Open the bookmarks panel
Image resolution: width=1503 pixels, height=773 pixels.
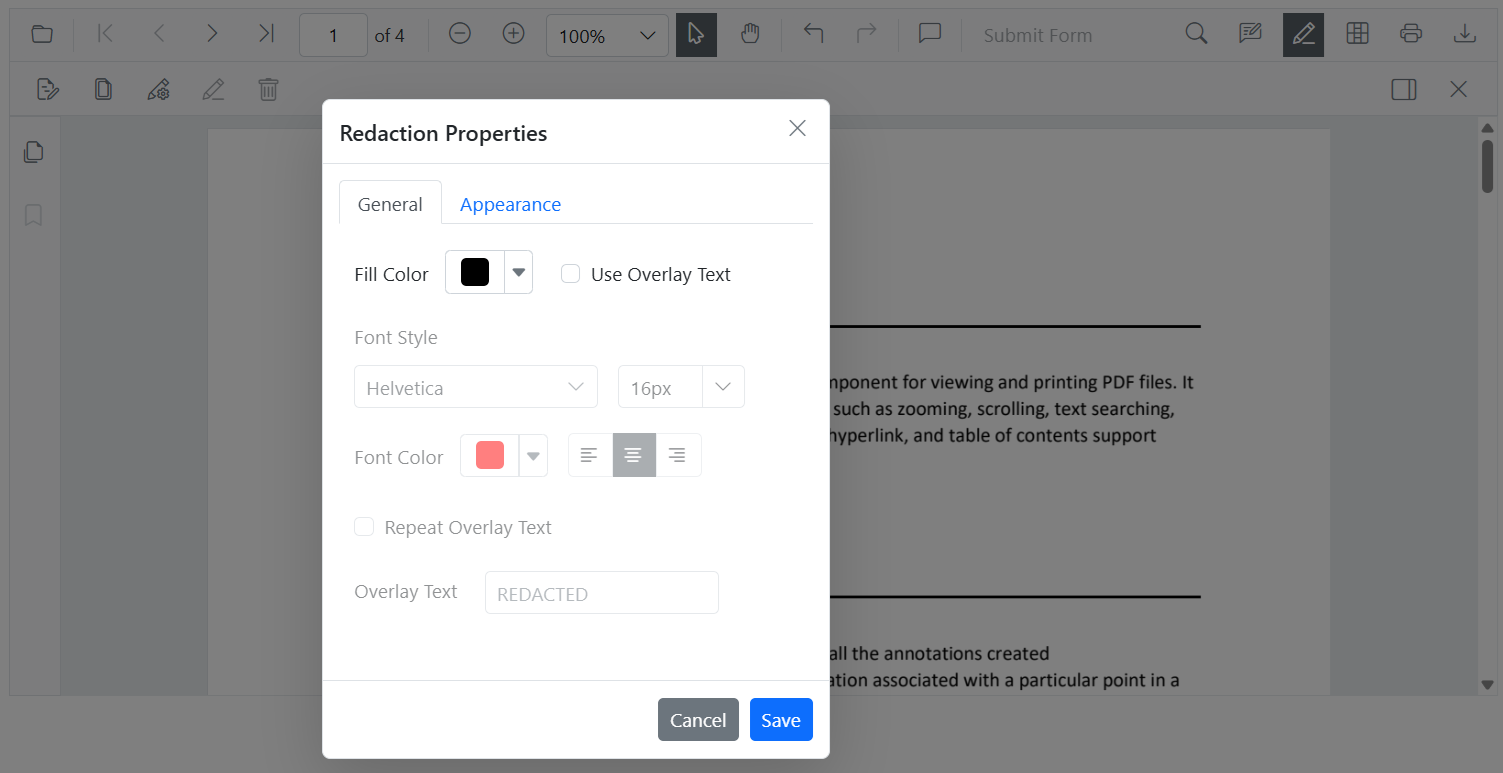(33, 215)
